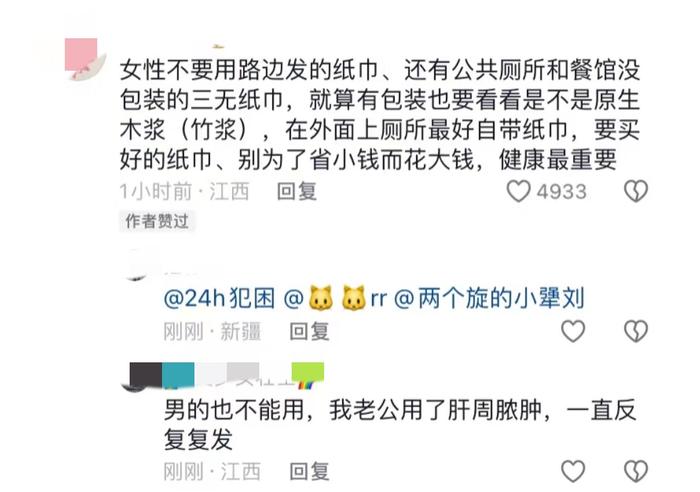Select the top comment text body
700x492 pixels.
(380, 115)
